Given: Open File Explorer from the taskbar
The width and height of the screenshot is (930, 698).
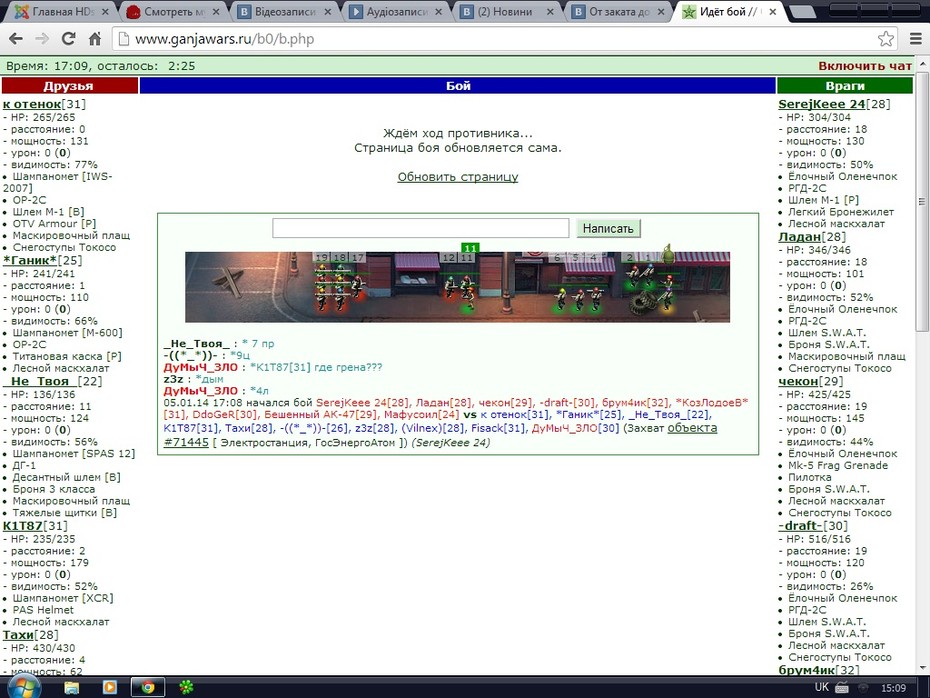Looking at the screenshot, I should pos(72,687).
